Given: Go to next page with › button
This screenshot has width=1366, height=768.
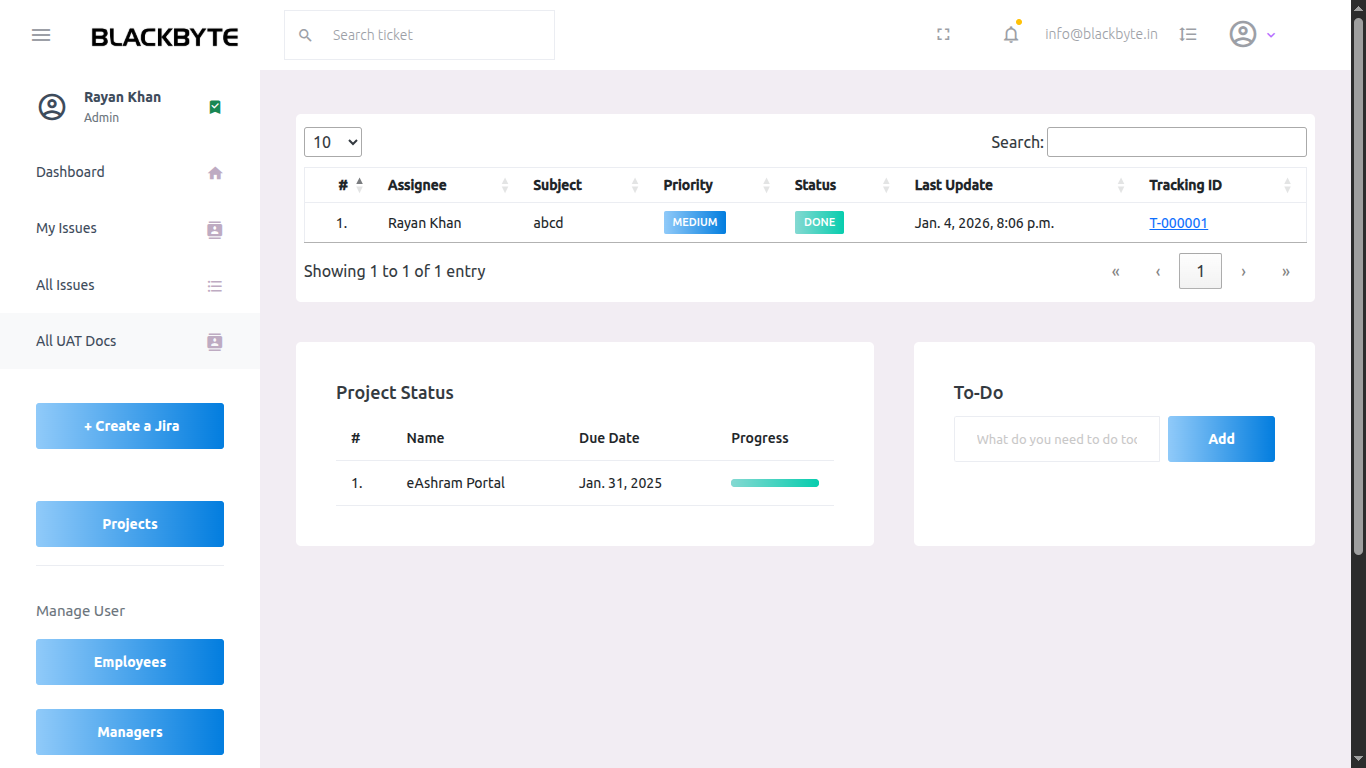Looking at the screenshot, I should tap(1243, 271).
